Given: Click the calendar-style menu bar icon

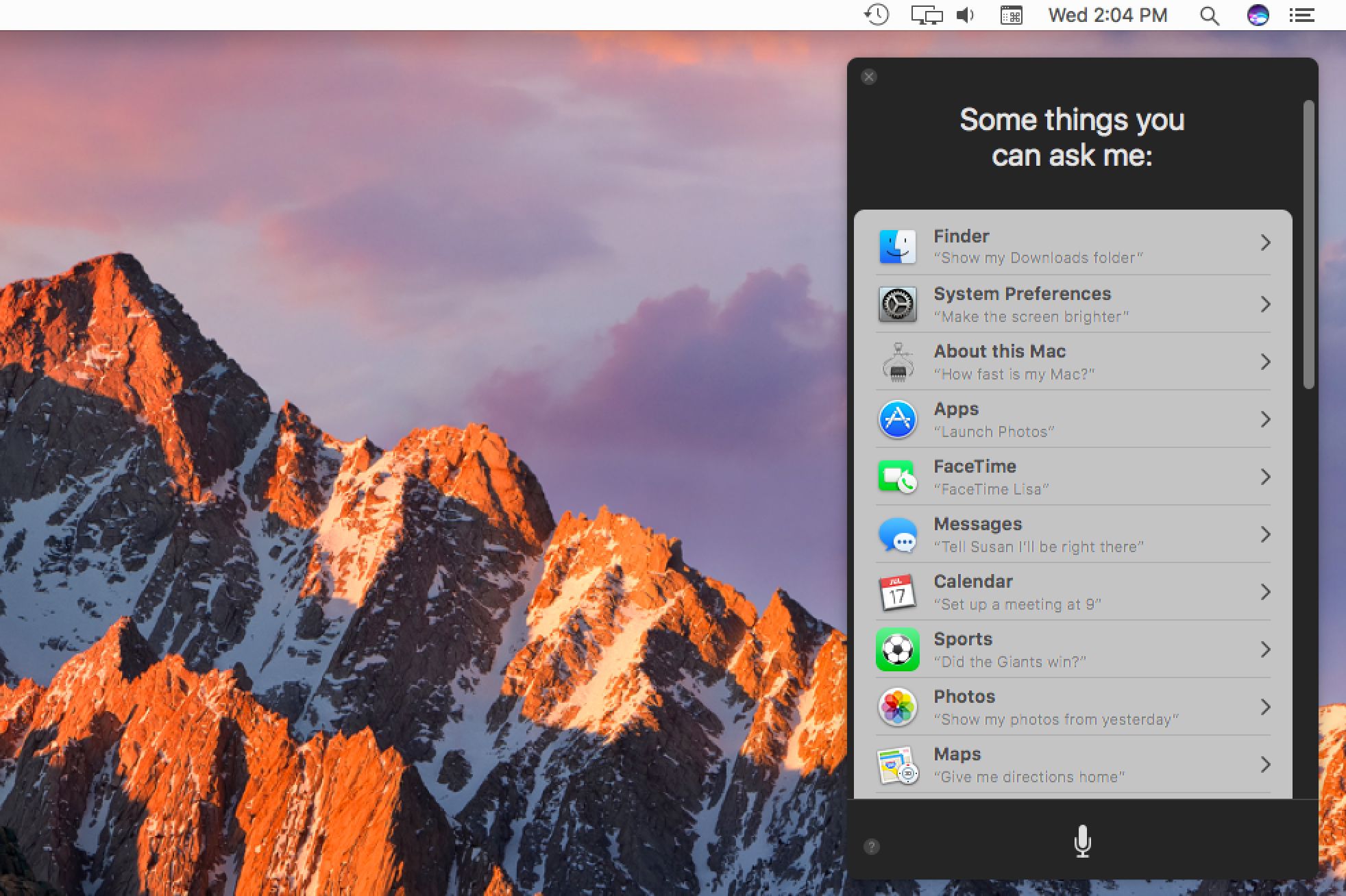Looking at the screenshot, I should point(1012,15).
